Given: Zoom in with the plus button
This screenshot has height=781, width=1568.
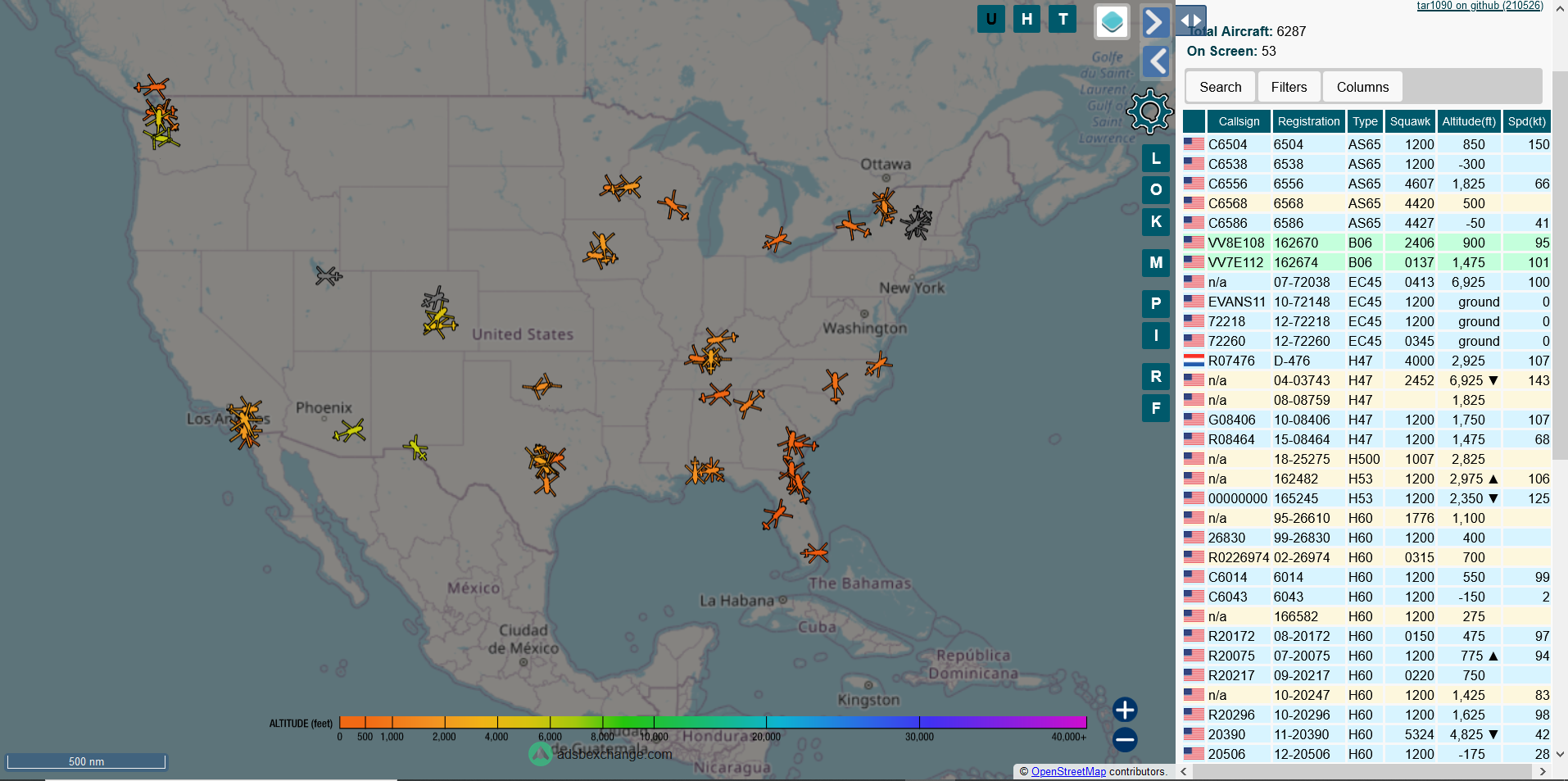Looking at the screenshot, I should pyautogui.click(x=1125, y=710).
